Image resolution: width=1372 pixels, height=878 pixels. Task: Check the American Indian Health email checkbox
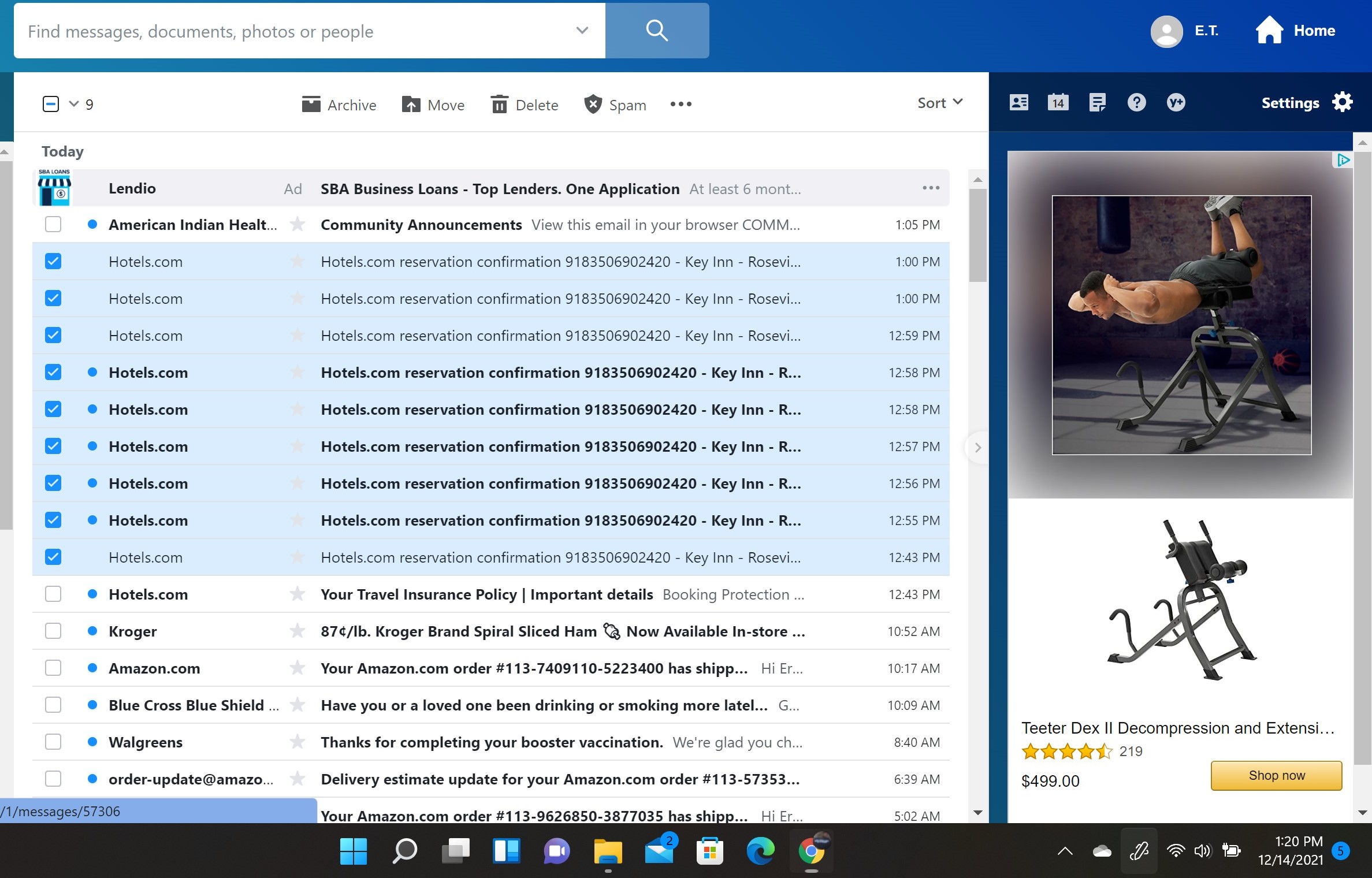click(x=53, y=224)
